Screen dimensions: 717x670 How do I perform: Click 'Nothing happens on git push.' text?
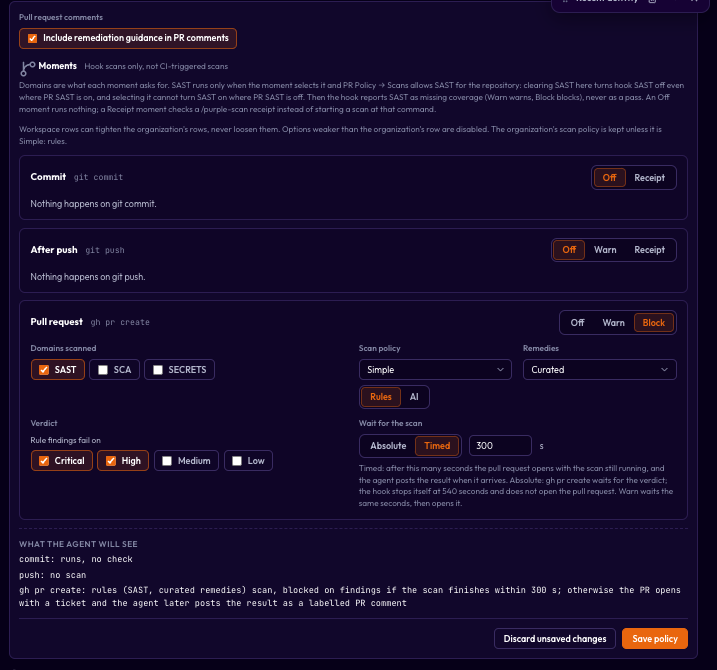click(x=88, y=277)
